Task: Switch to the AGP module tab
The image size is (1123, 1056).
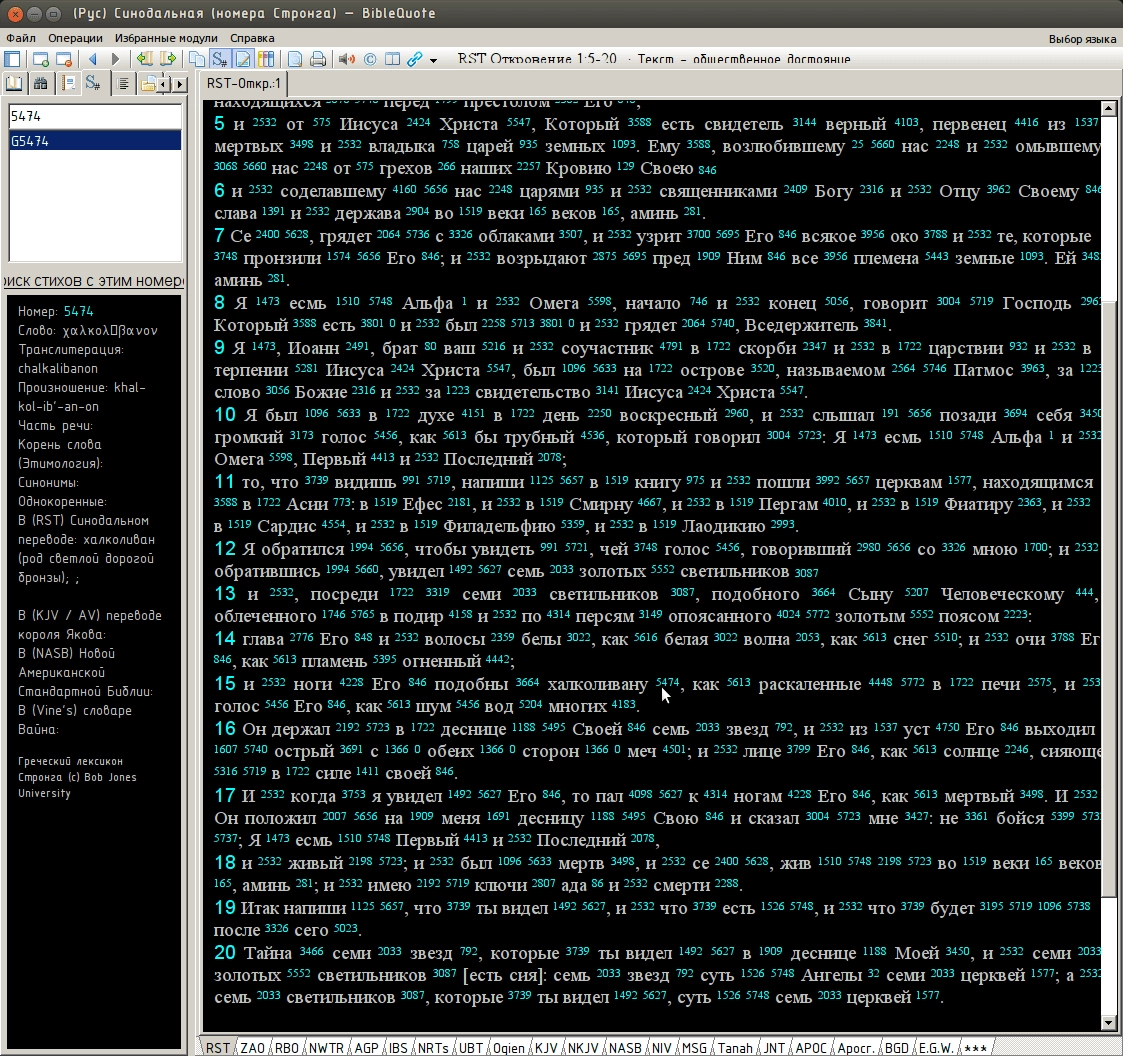Action: [366, 1047]
